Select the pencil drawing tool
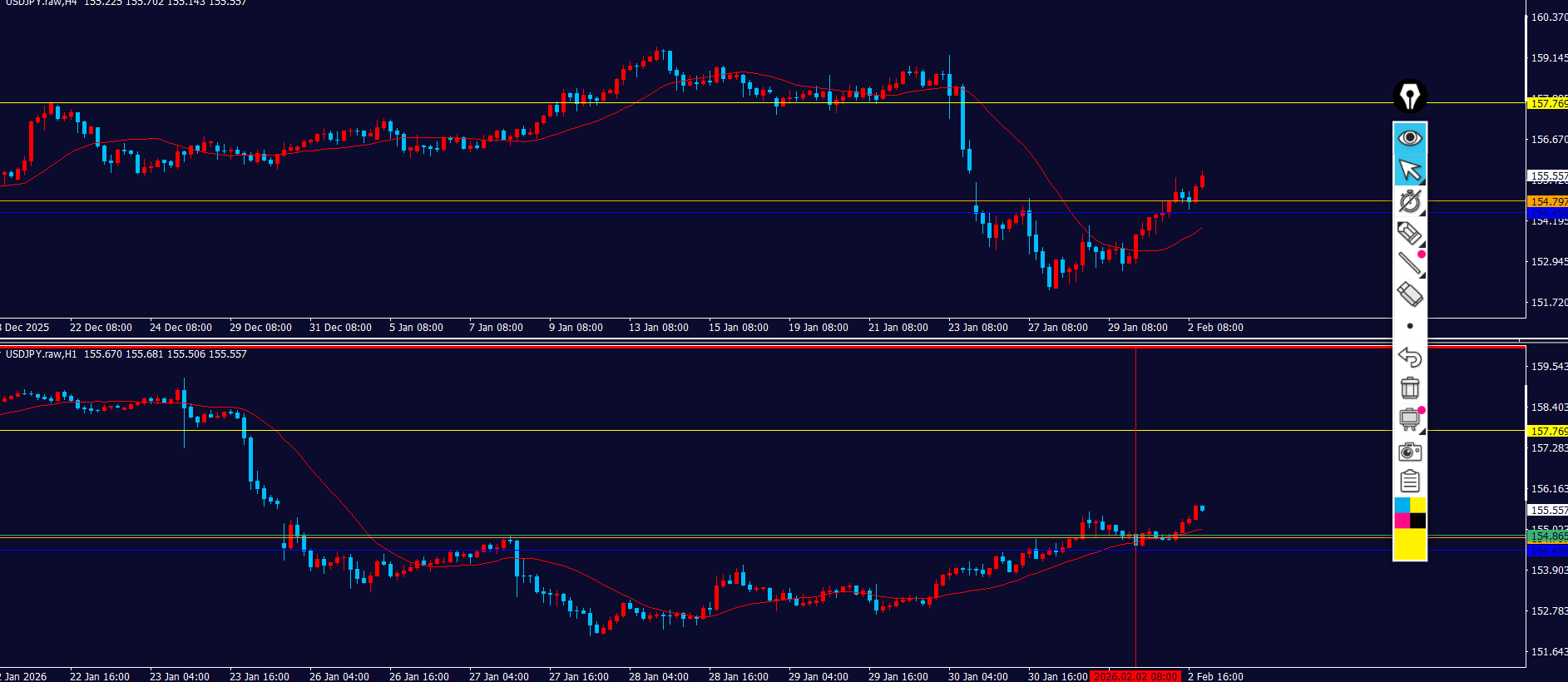Image resolution: width=1568 pixels, height=682 pixels. 1409,233
